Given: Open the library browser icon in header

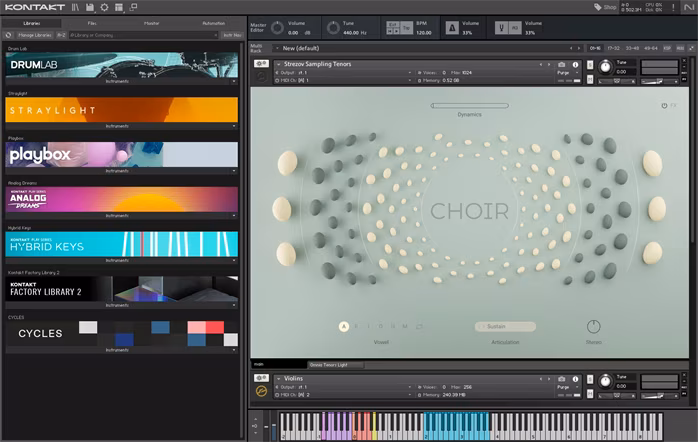Looking at the screenshot, I should coord(75,7).
